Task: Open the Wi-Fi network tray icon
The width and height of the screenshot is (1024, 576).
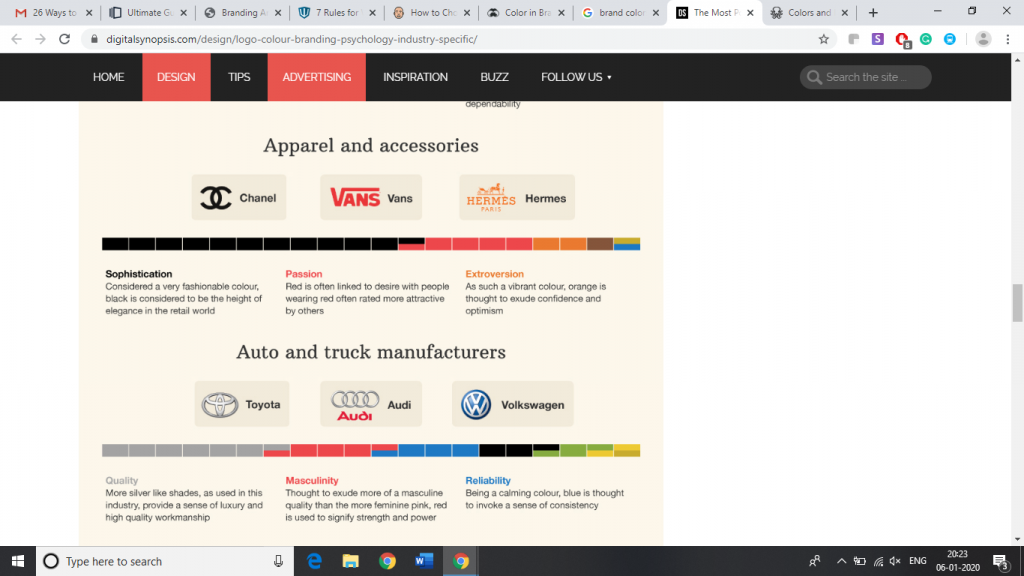Action: click(x=878, y=561)
